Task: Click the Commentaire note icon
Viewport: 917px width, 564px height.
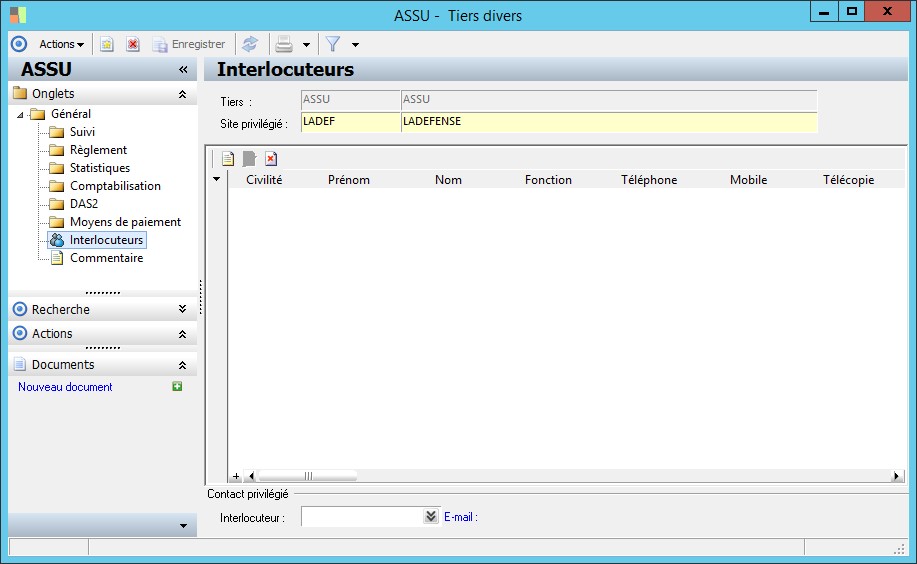Action: (x=57, y=258)
